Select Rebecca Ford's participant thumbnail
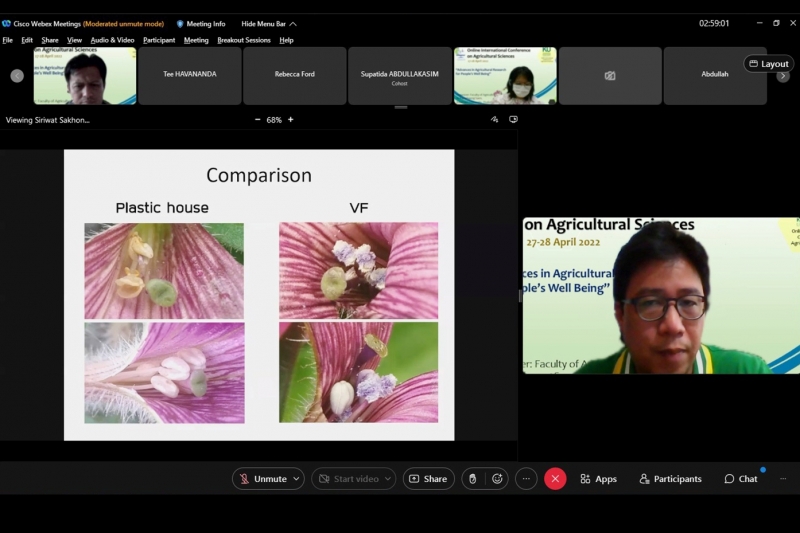800x533 pixels. pos(295,75)
